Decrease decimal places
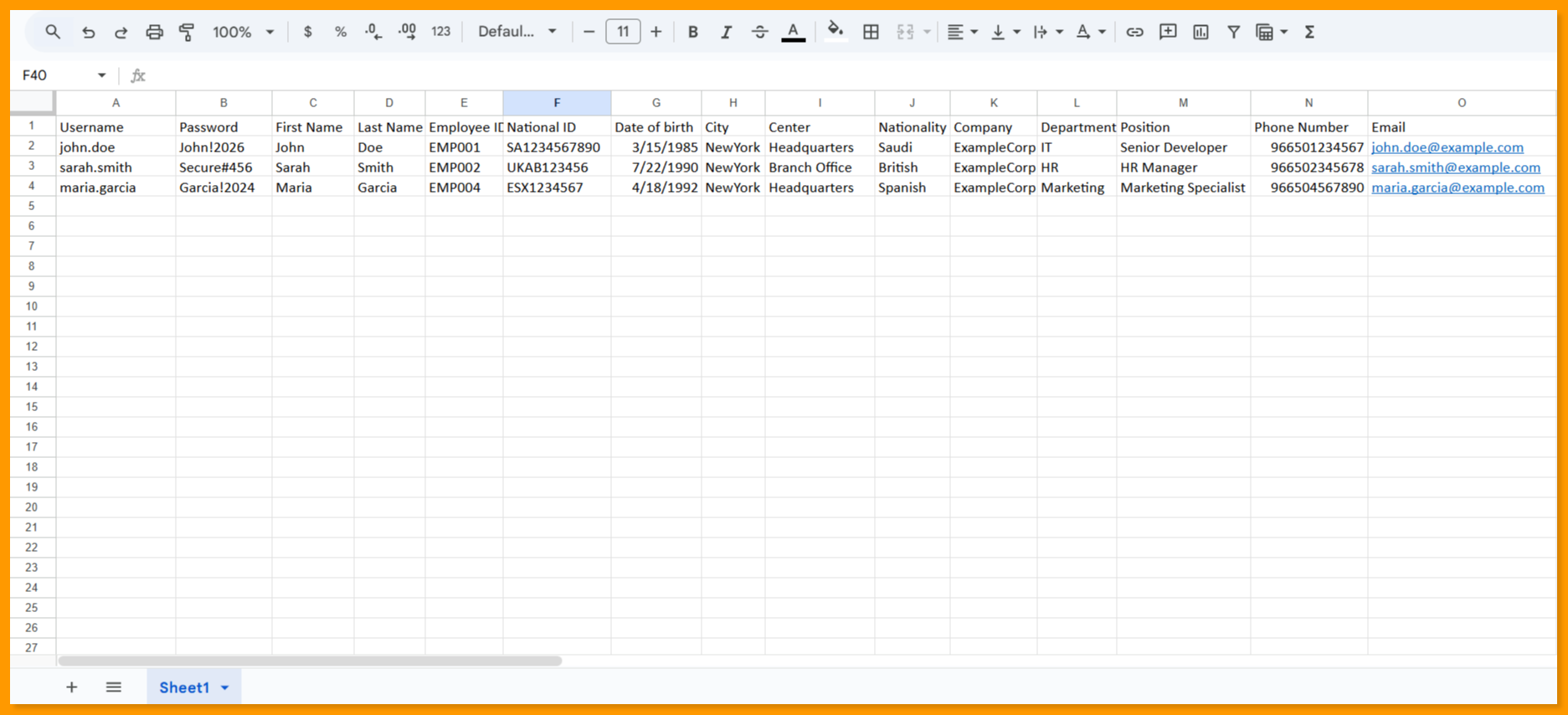This screenshot has height=715, width=1568. point(373,32)
